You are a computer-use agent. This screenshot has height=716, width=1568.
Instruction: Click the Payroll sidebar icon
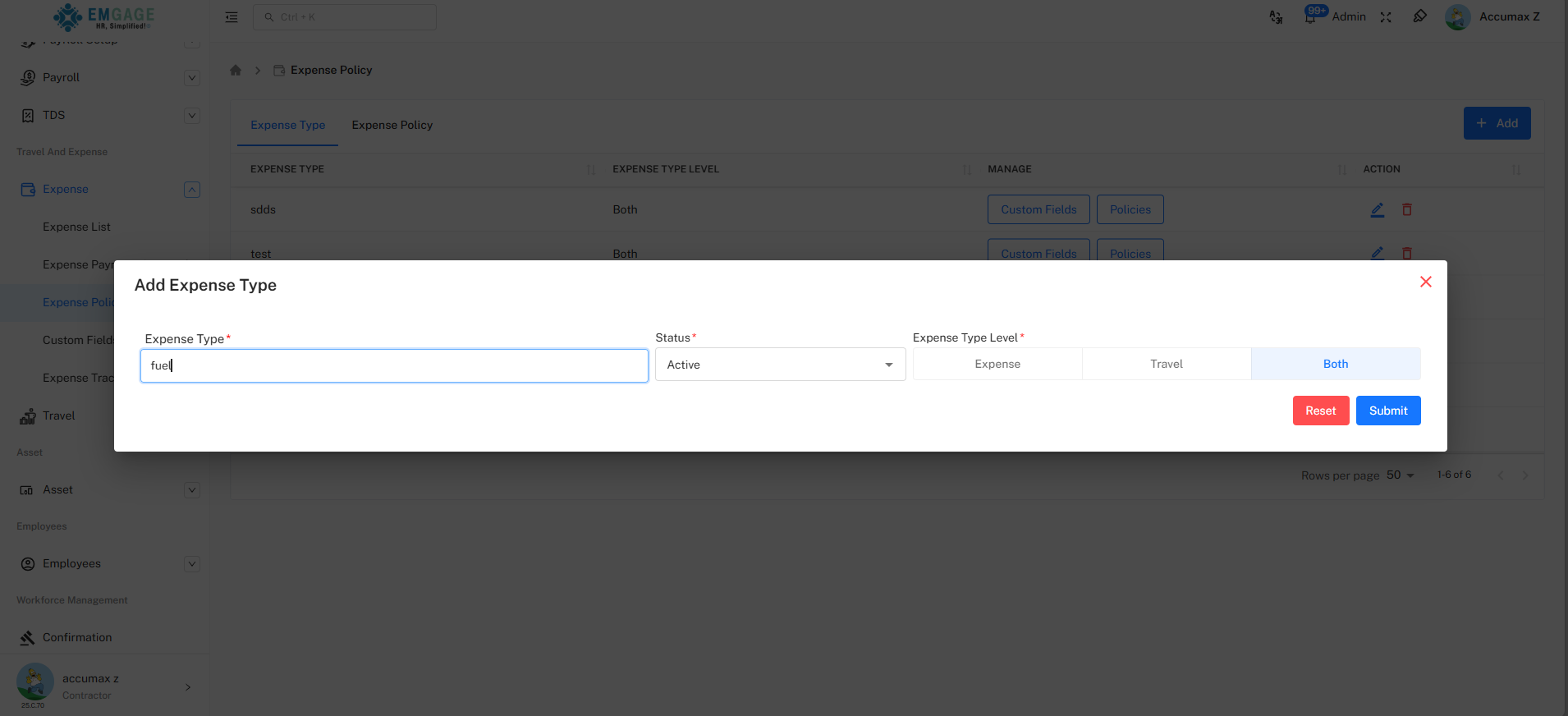point(28,77)
